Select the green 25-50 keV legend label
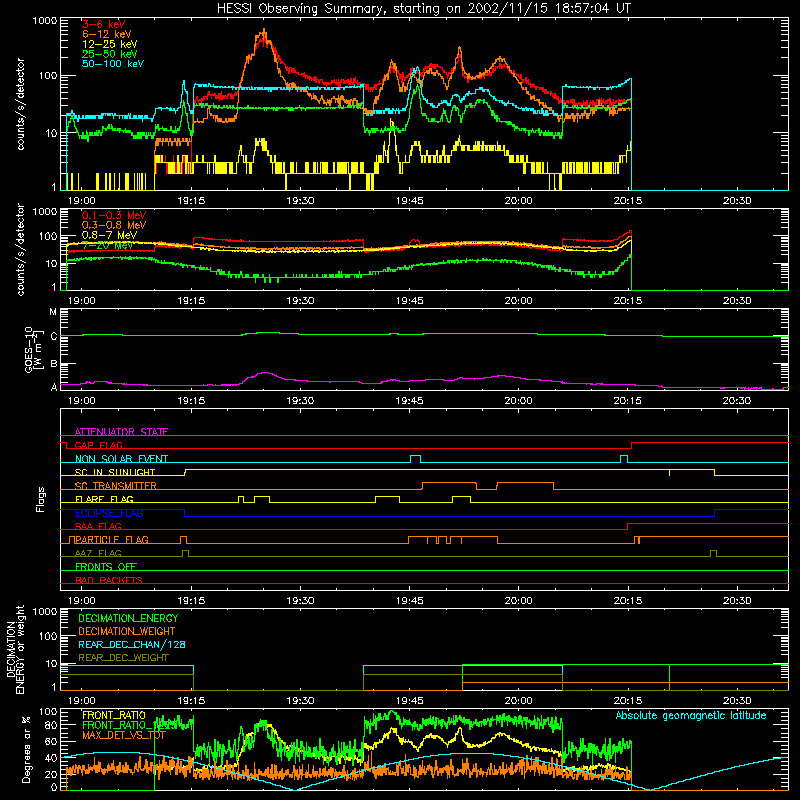The height and width of the screenshot is (800, 800). [x=110, y=54]
